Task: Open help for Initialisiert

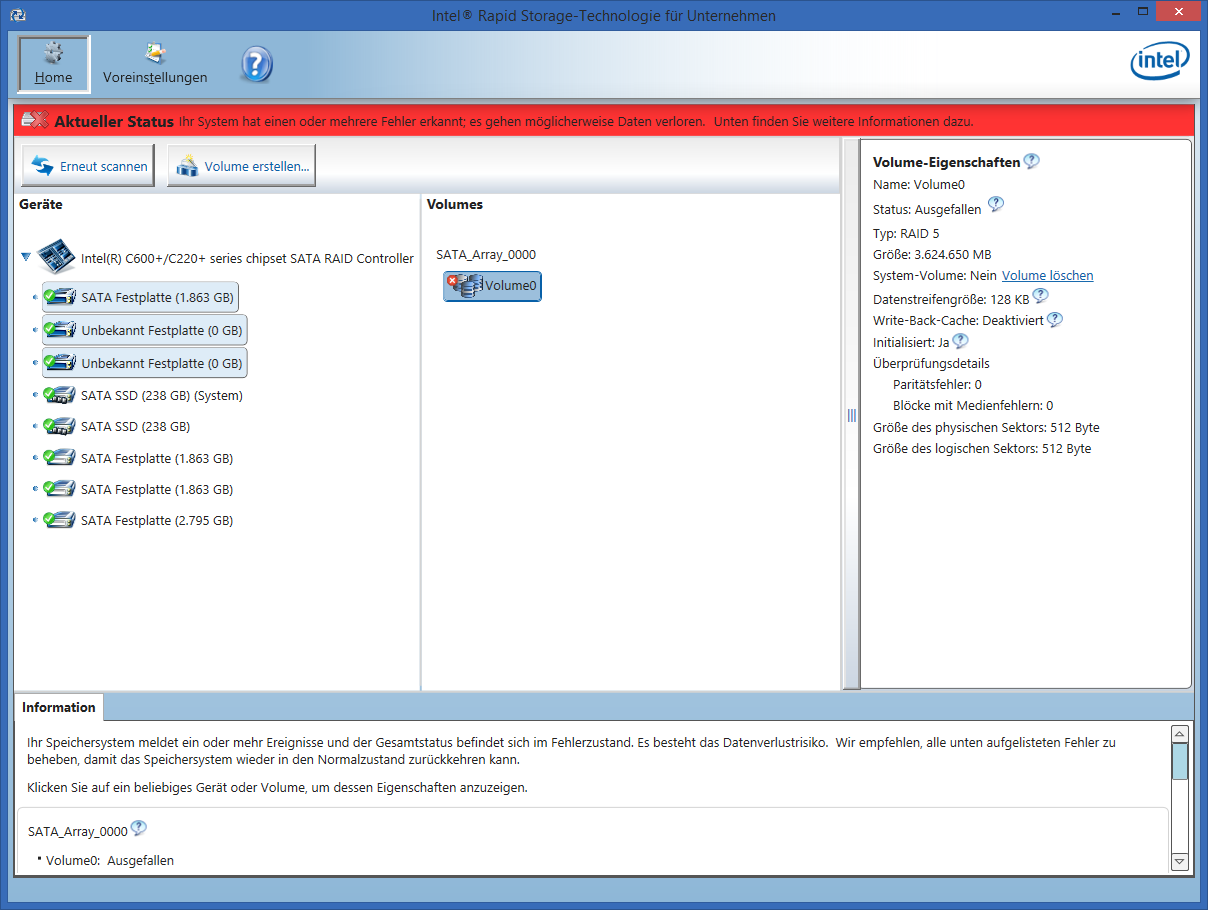Action: pyautogui.click(x=960, y=341)
